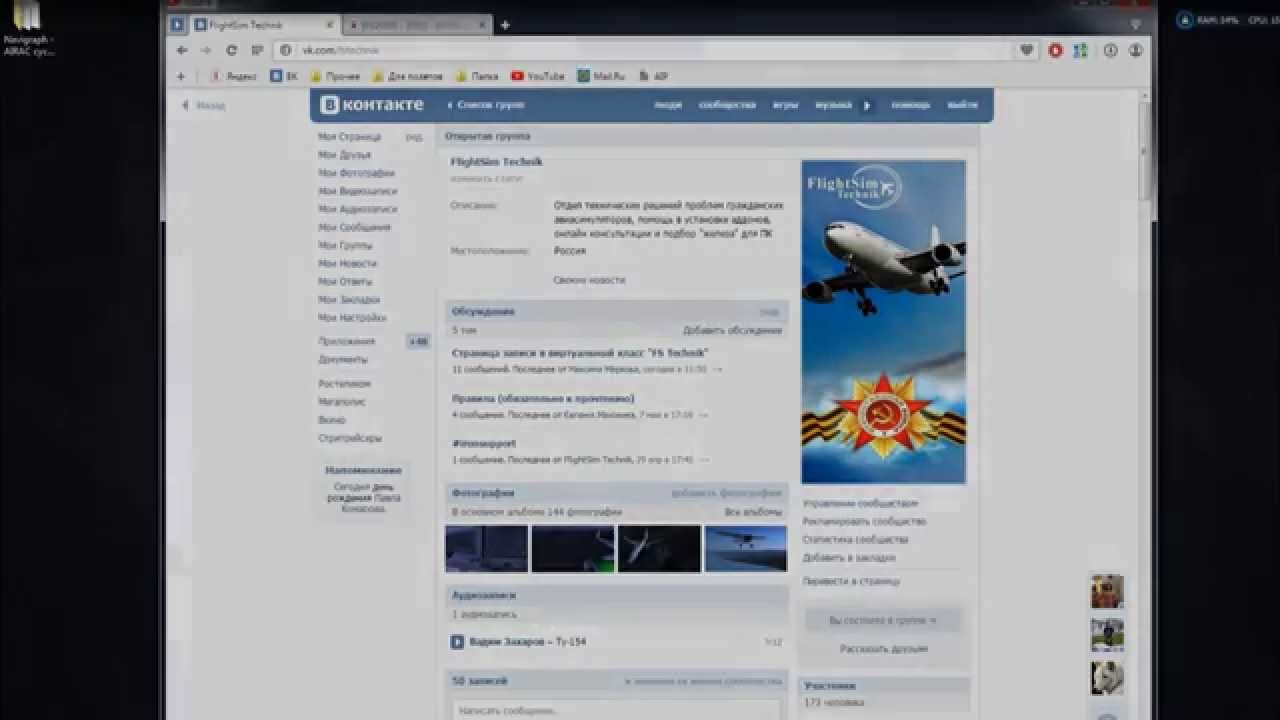Play the Вадим Захаров Ту-154 audio
Viewport: 1280px width, 720px height.
point(457,642)
